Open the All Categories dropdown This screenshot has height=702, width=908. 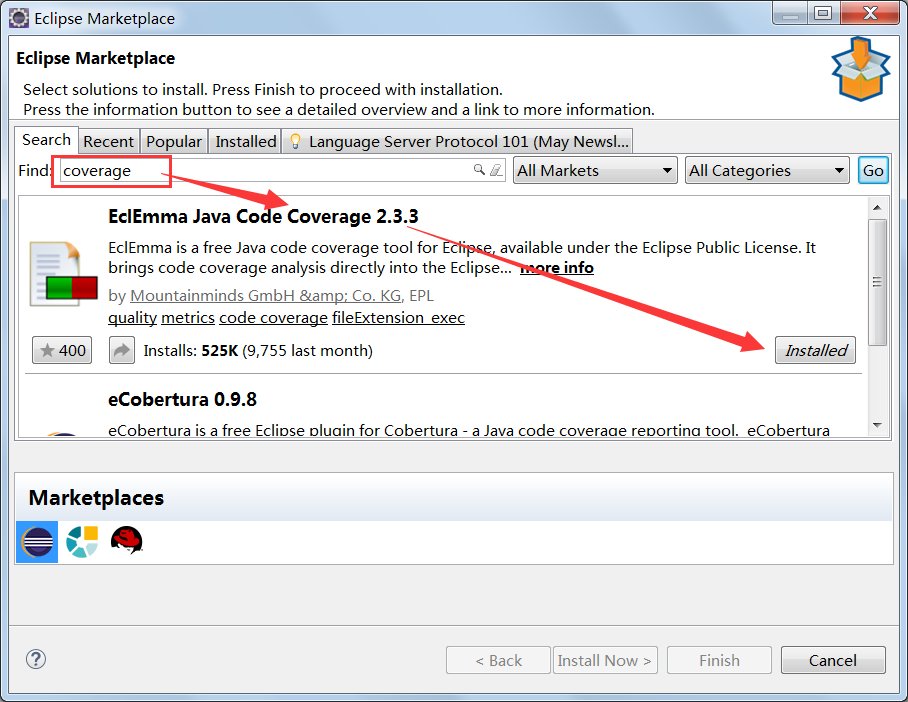click(767, 170)
